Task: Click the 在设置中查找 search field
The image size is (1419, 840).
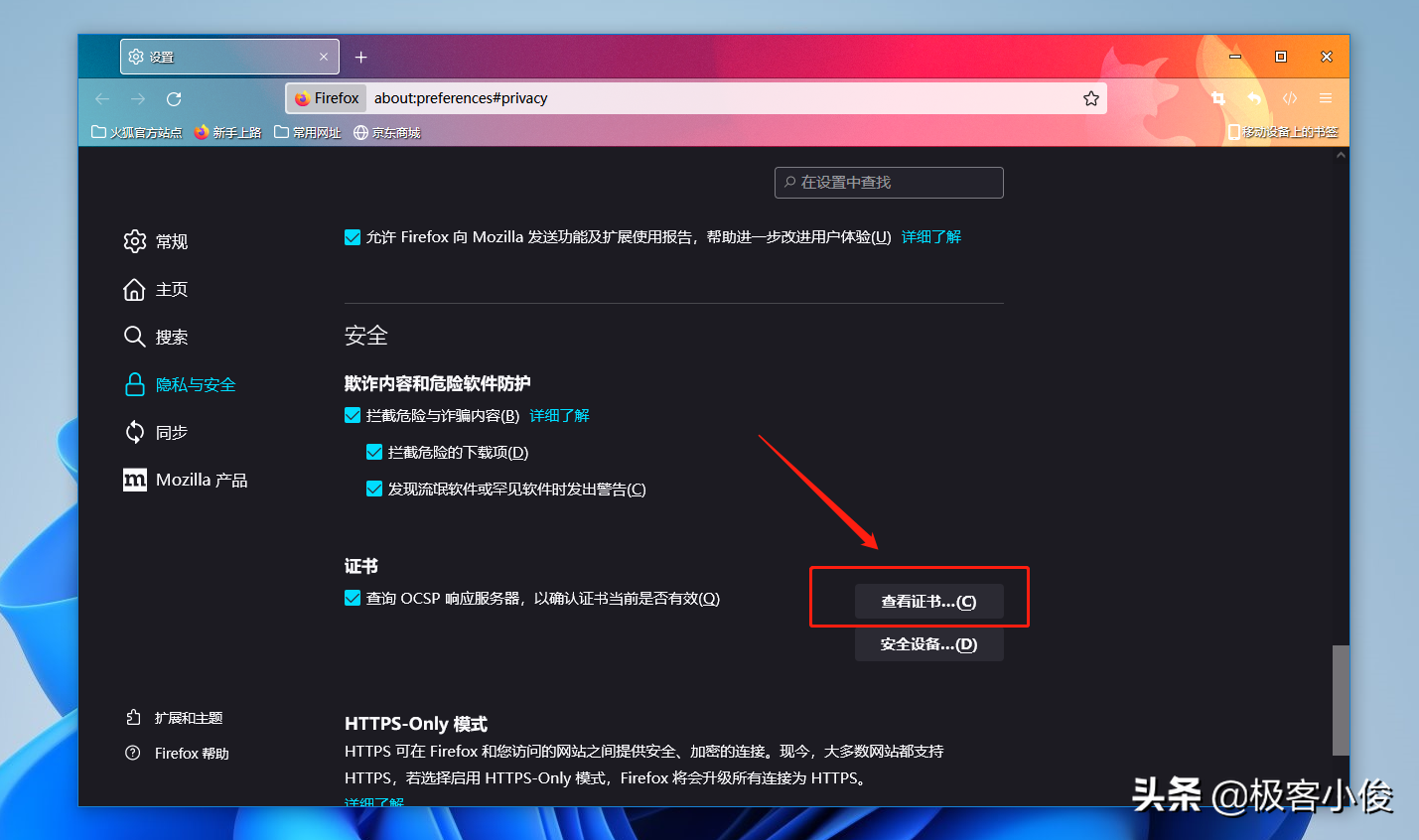Action: [888, 183]
